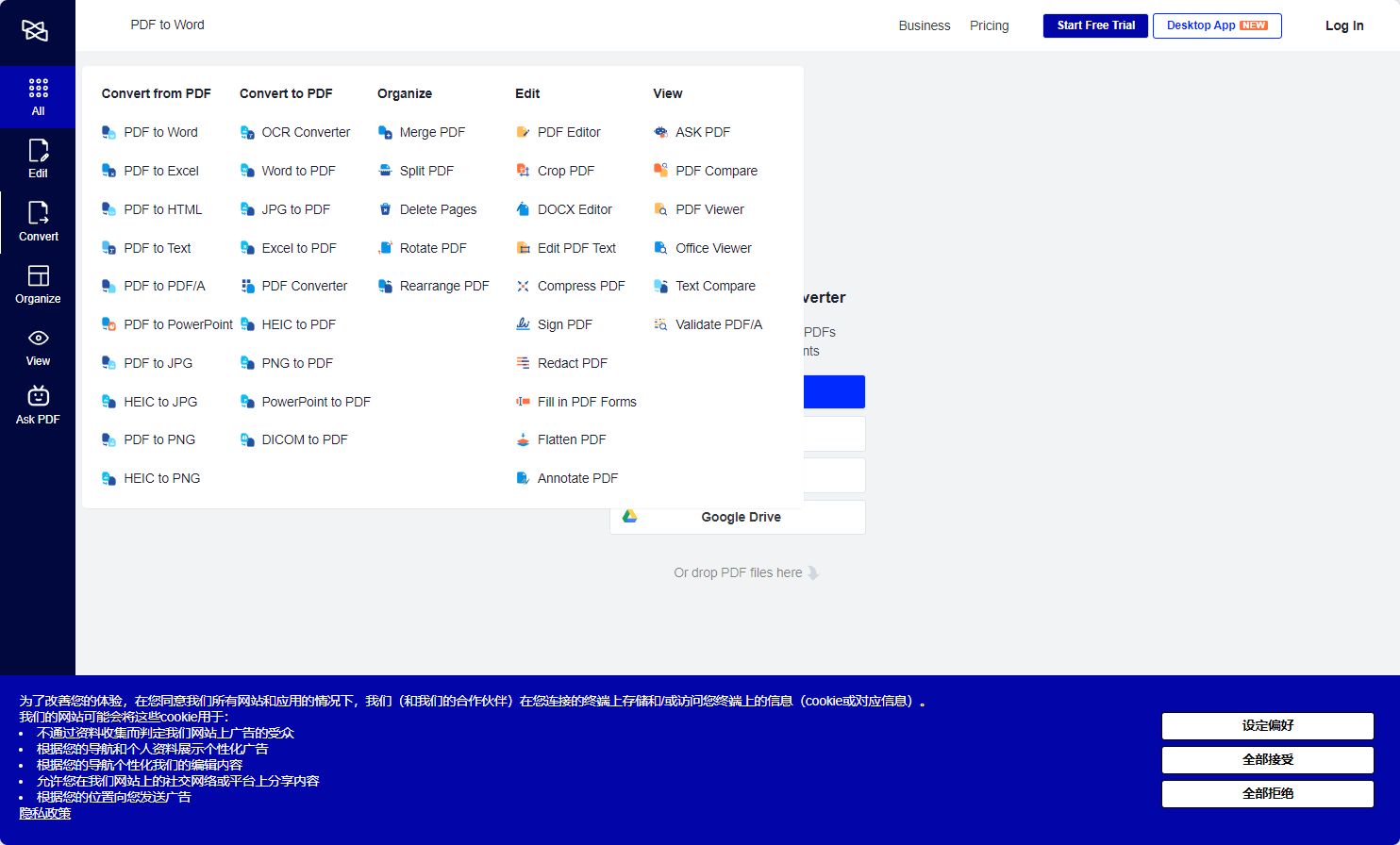
Task: Click Start Free Trial button
Action: pos(1095,25)
